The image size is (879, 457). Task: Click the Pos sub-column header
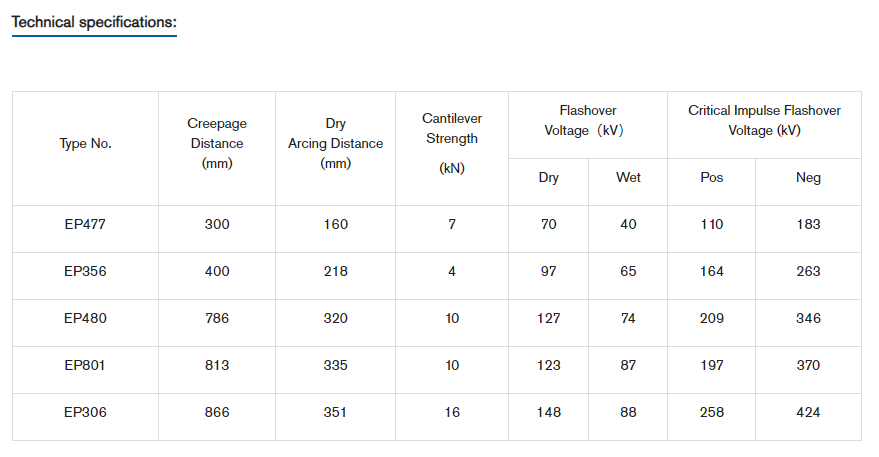tap(711, 178)
